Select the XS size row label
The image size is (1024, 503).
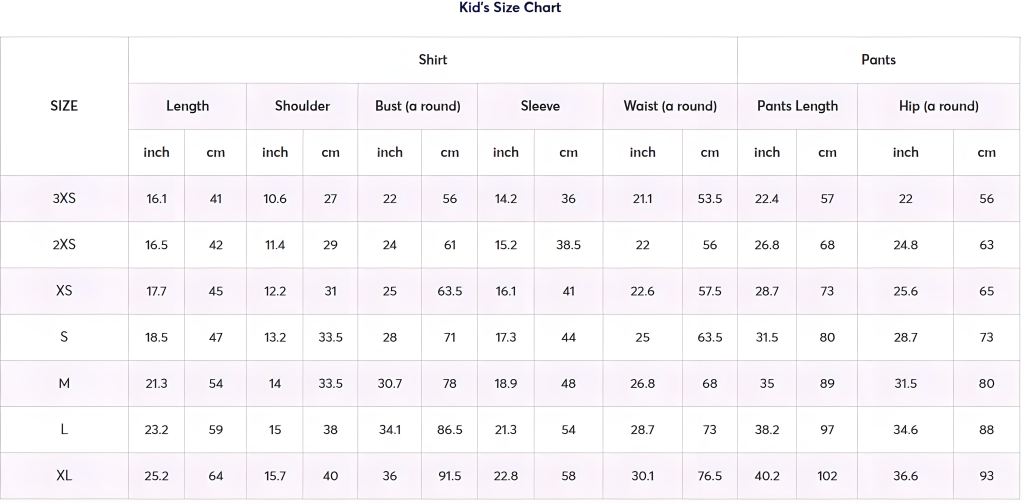pos(64,291)
